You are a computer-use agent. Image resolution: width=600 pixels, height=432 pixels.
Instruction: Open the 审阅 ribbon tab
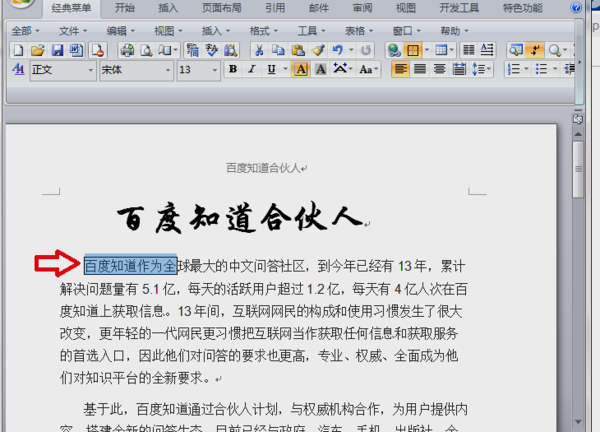(x=362, y=8)
